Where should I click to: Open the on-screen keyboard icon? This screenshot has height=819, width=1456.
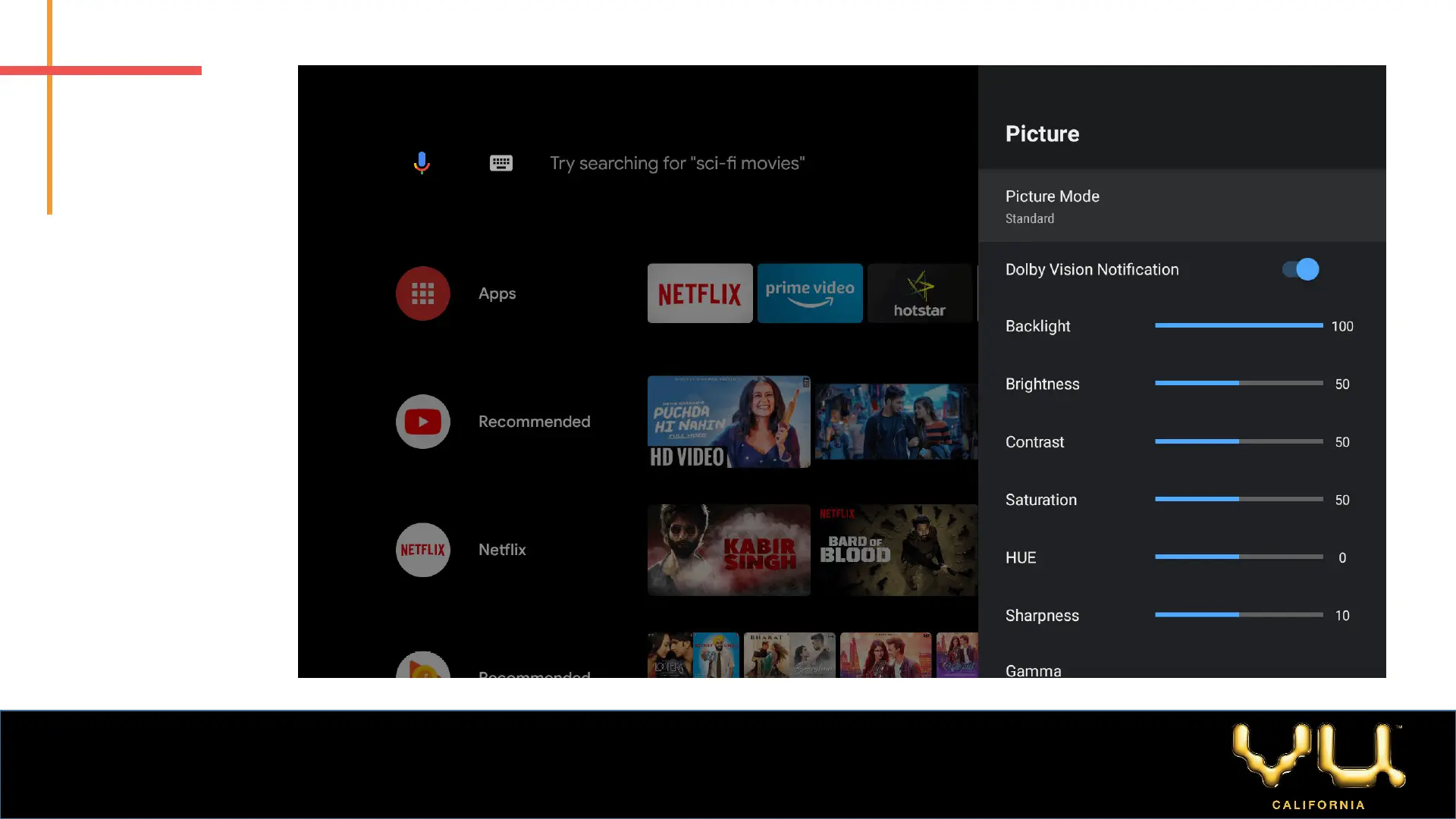click(x=500, y=163)
